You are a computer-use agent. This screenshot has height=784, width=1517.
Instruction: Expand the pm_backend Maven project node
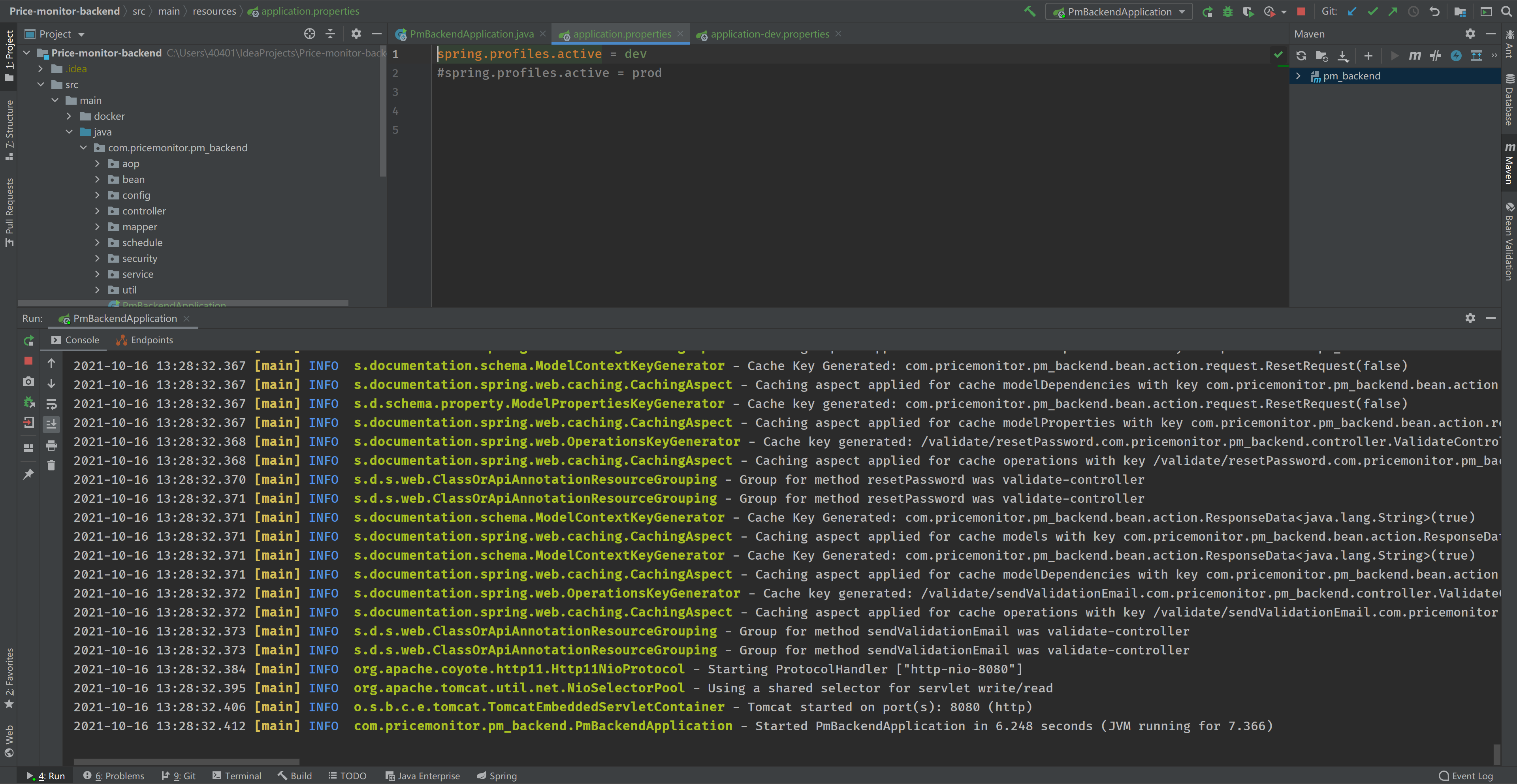click(x=1298, y=76)
